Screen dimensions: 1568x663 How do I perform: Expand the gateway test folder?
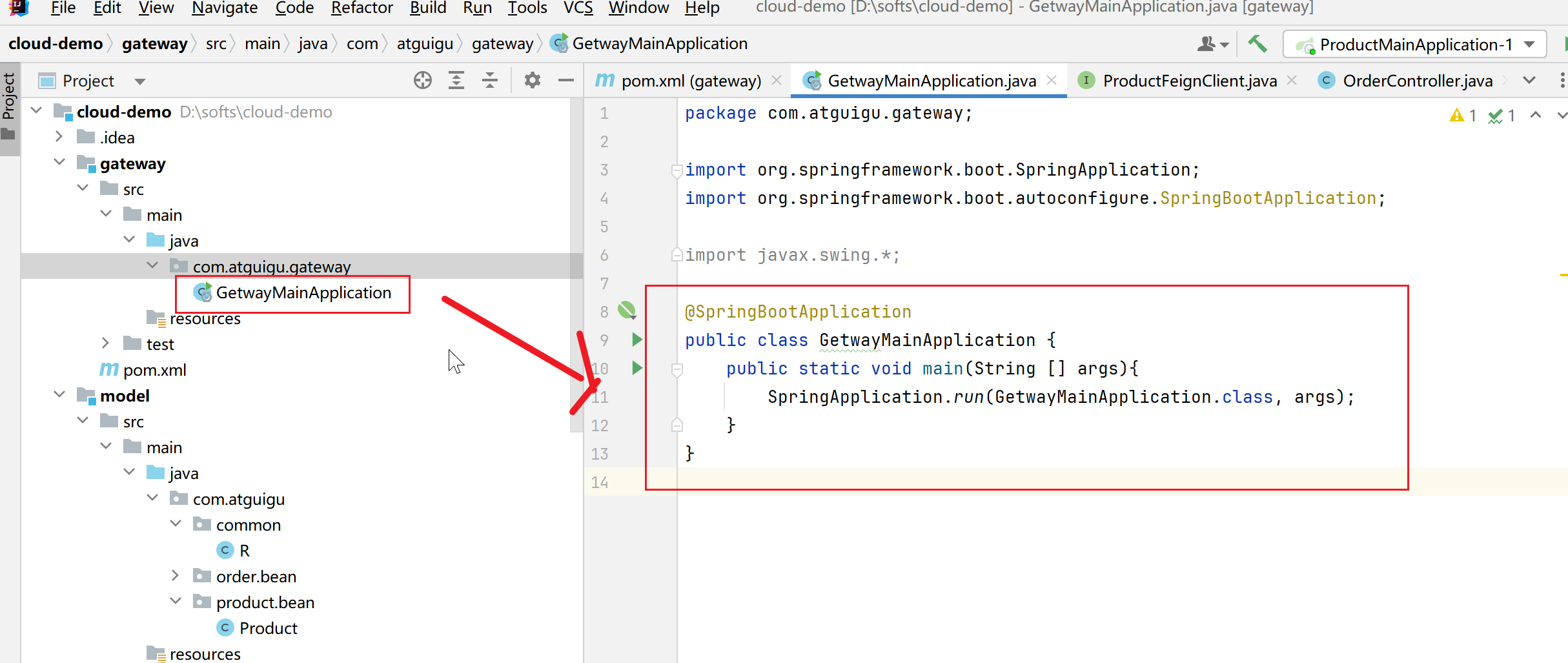(x=106, y=343)
